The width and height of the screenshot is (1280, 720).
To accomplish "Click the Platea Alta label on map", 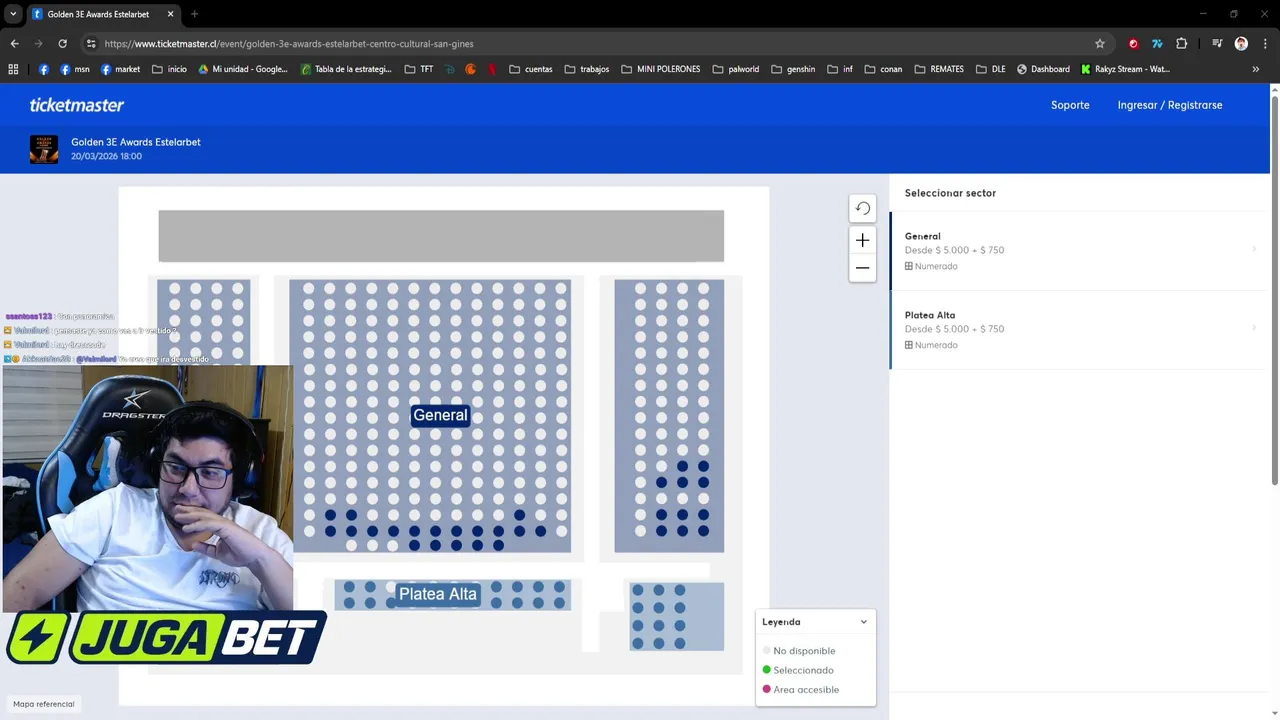I will [x=438, y=594].
